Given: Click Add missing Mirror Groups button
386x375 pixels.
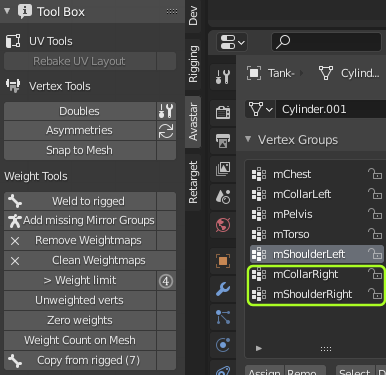Looking at the screenshot, I should (80, 221).
